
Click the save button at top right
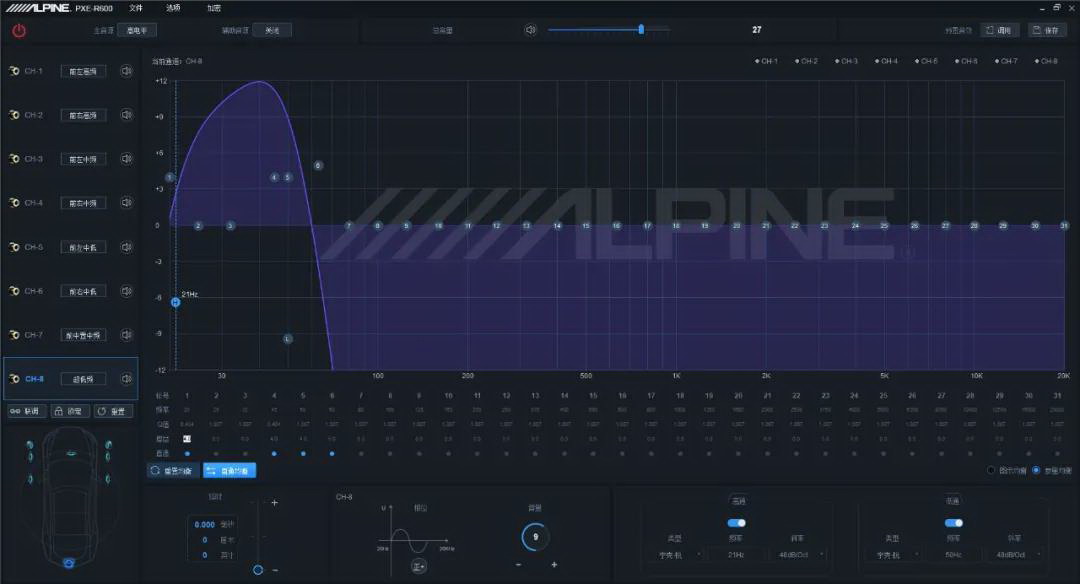coord(1047,30)
